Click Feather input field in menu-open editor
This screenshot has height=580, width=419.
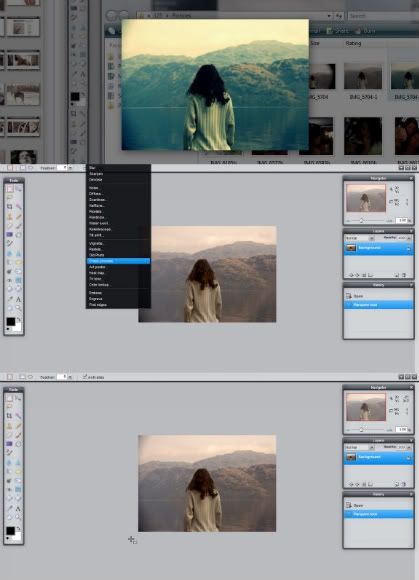pyautogui.click(x=62, y=168)
